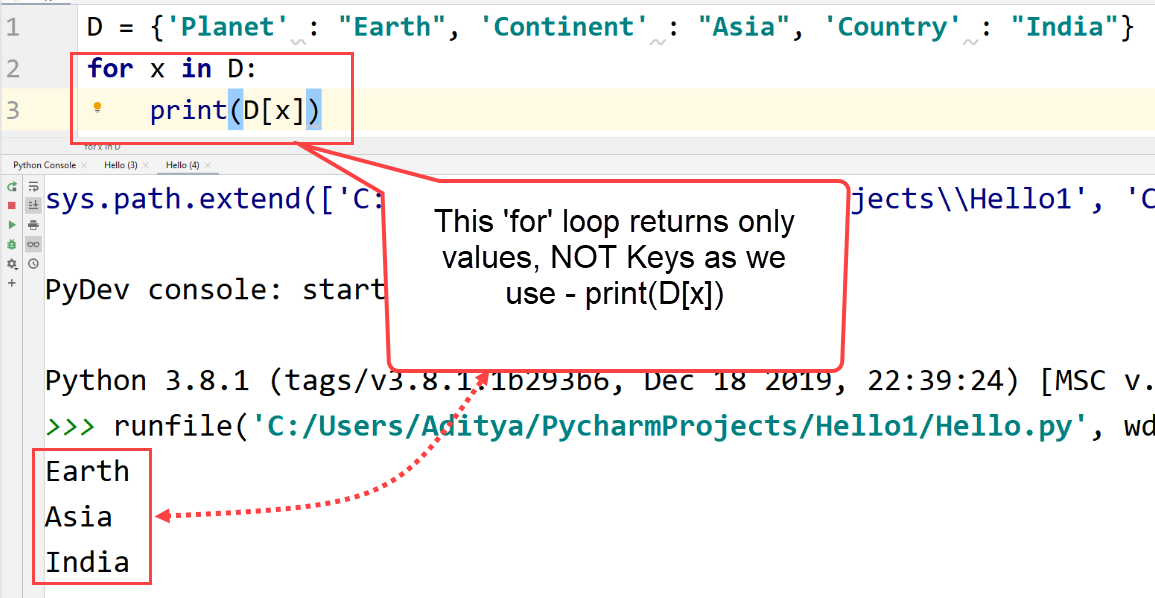Click the 'for x in D' breadcrumb

pyautogui.click(x=102, y=147)
